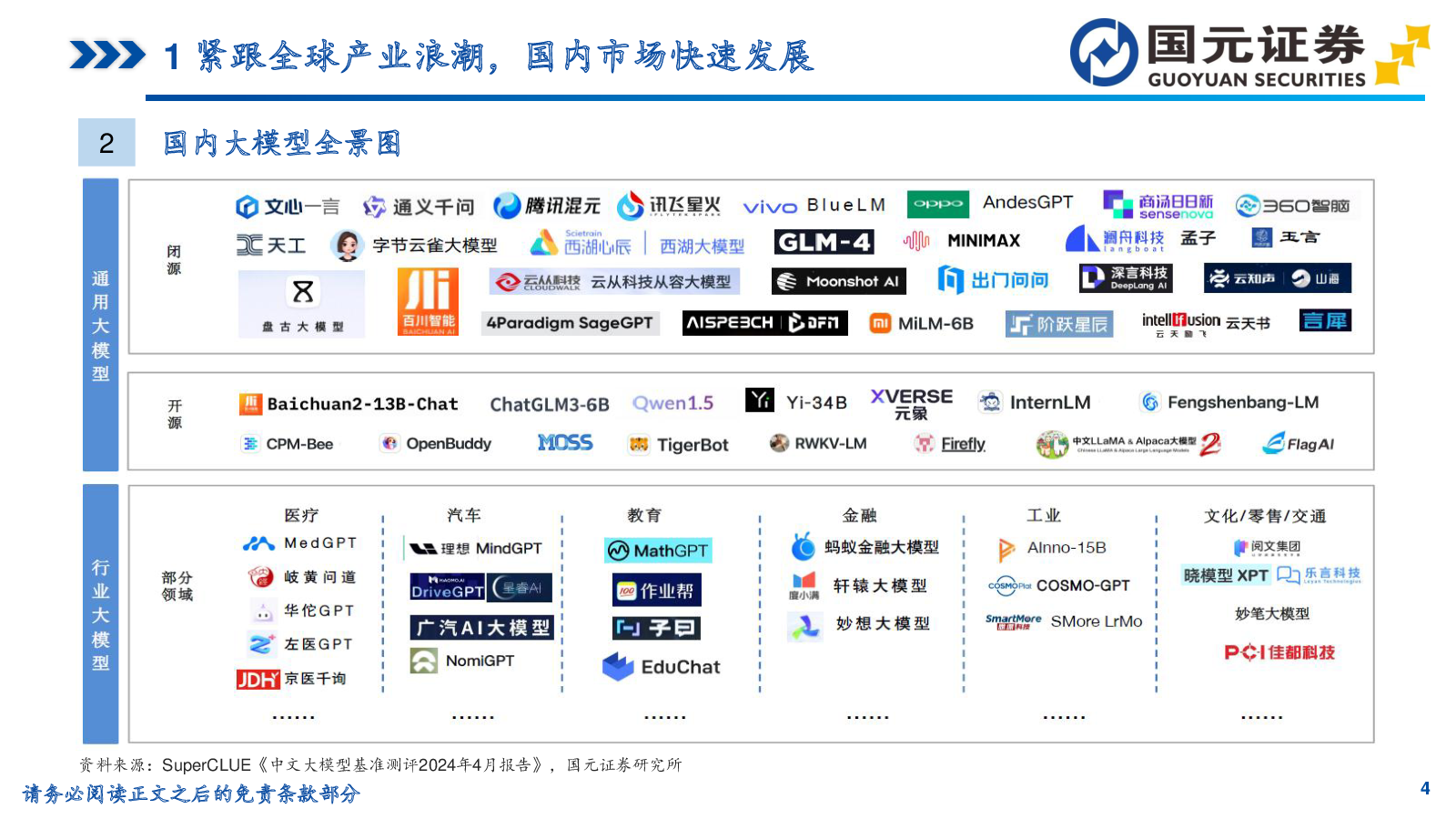Click the PCI 佳都科技 logo
Image resolution: width=1456 pixels, height=819 pixels.
tap(1280, 652)
